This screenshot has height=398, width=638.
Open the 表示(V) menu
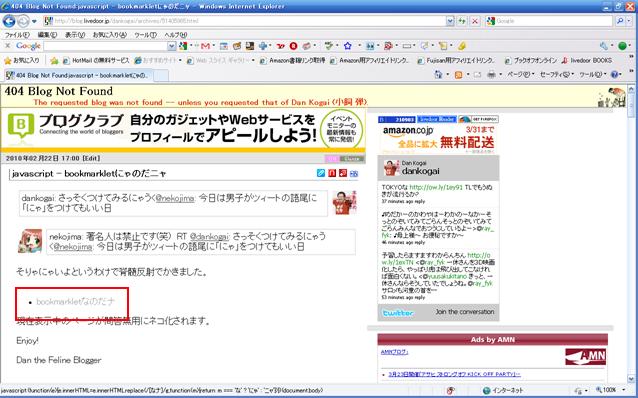pos(75,35)
